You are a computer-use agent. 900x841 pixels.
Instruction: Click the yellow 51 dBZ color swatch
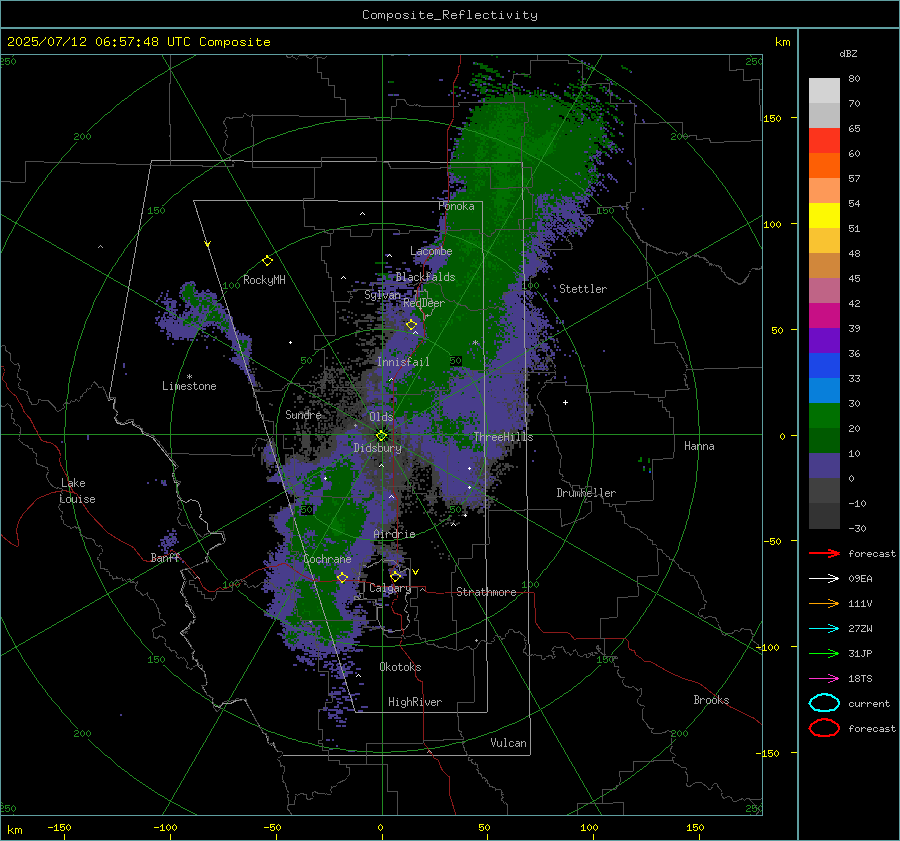point(824,215)
